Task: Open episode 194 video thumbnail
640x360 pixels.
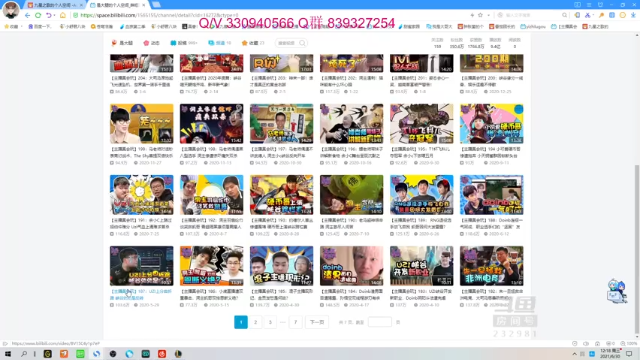Action: coord(491,124)
